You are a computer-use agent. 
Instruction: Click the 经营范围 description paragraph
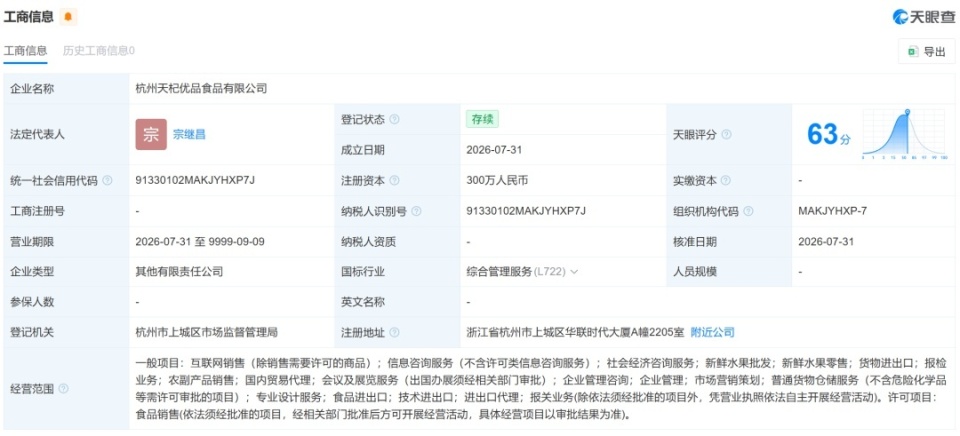[x=541, y=389]
